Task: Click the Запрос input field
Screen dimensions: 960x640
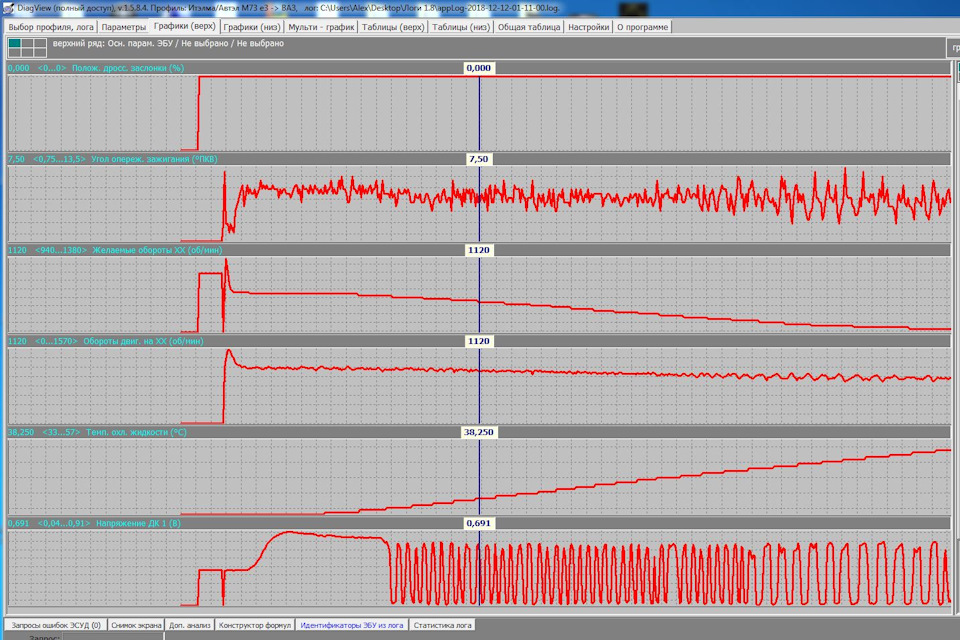Action: coord(113,637)
